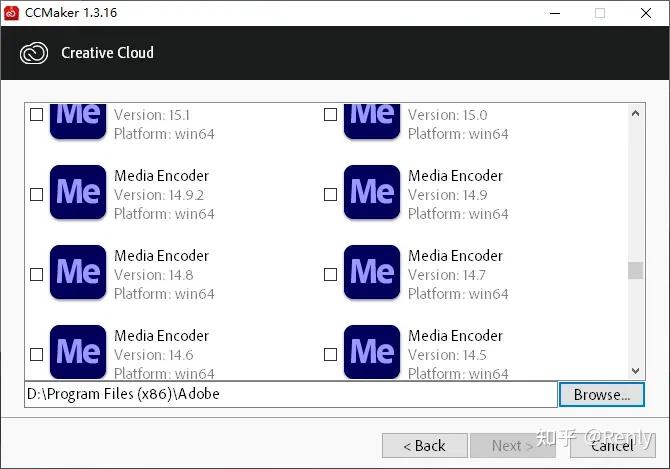Screen dimensions: 670x469
Task: Click the Creative Cloud logo
Action: tap(34, 53)
